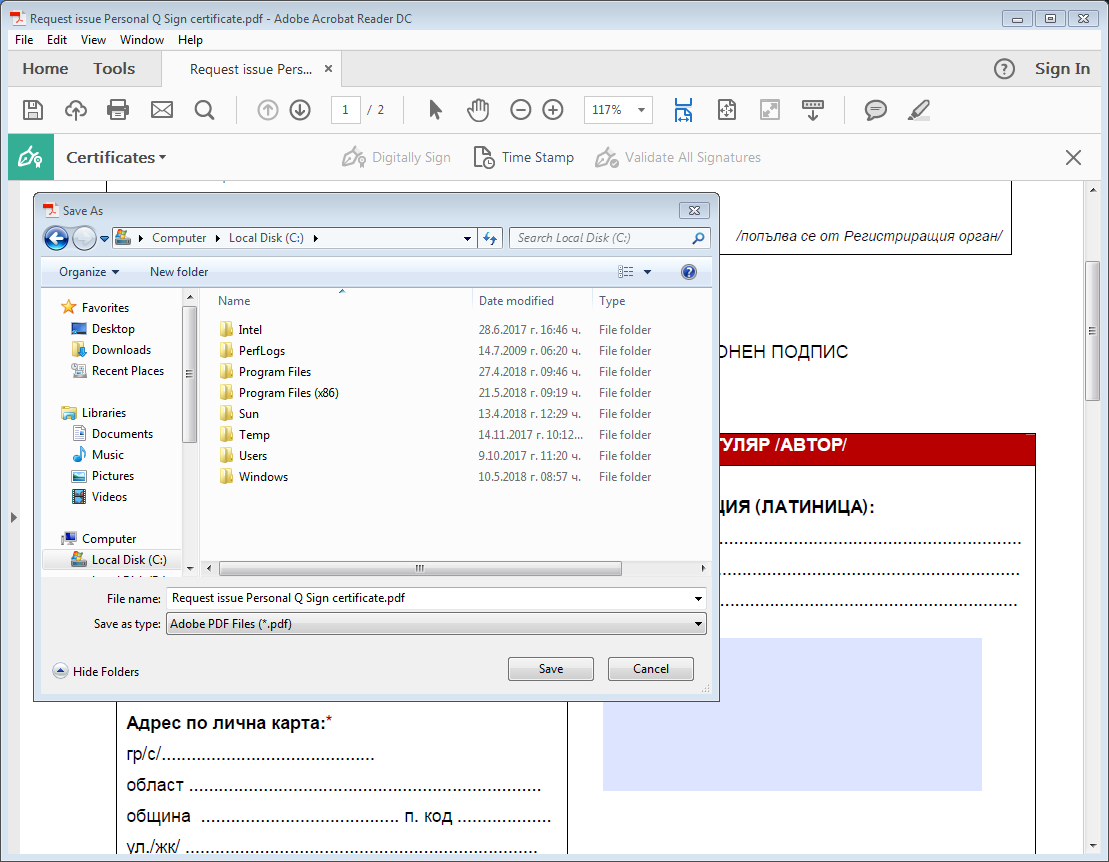
Task: Open the change view dropdown arrow
Action: (647, 272)
